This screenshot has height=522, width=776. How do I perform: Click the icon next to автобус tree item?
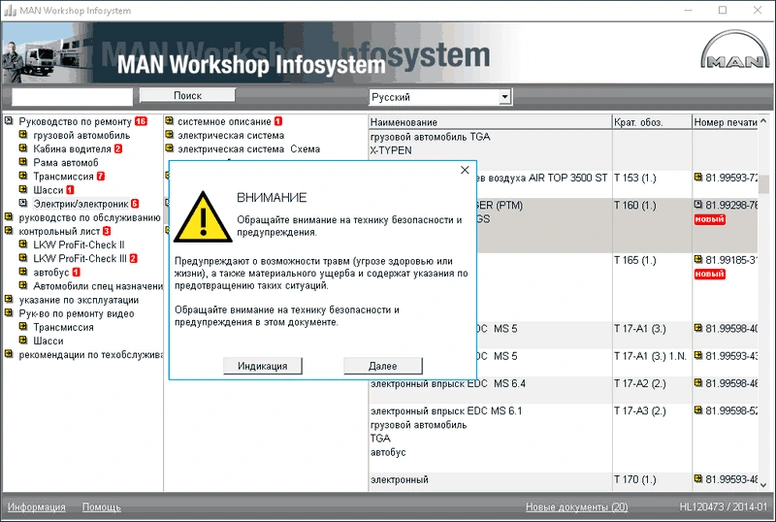click(23, 272)
